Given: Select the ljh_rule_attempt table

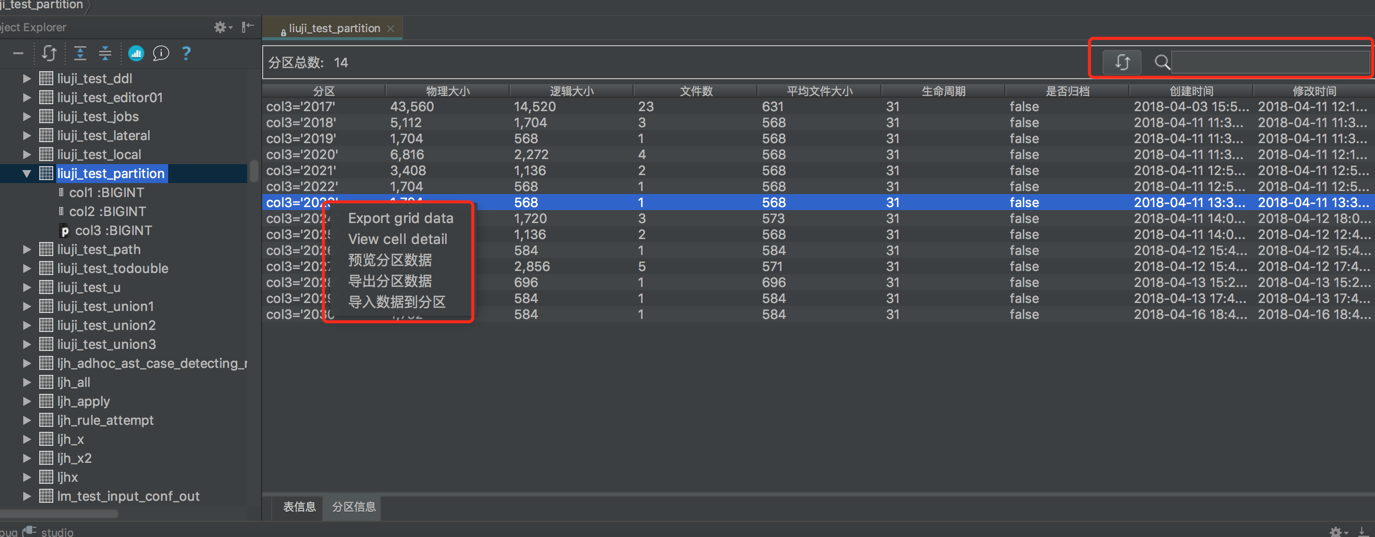Looking at the screenshot, I should point(105,420).
